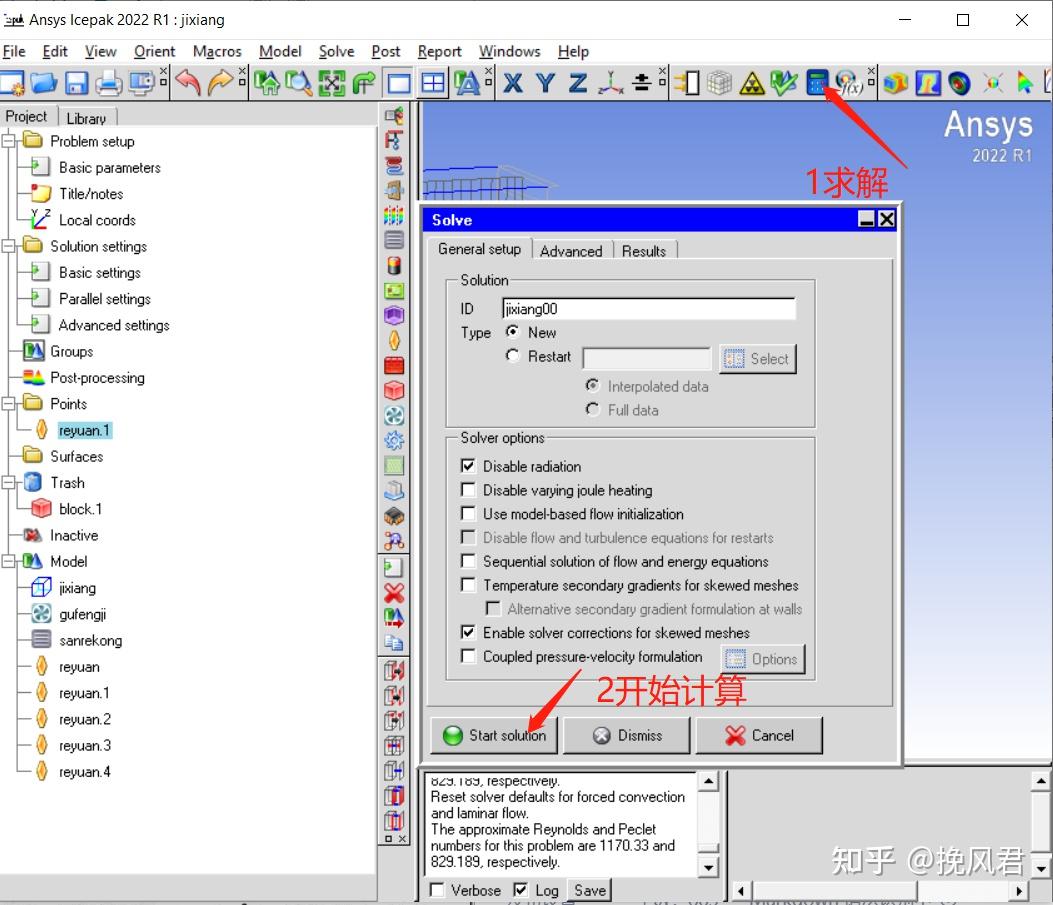Enable Disable varying joule heating checkbox

(468, 489)
